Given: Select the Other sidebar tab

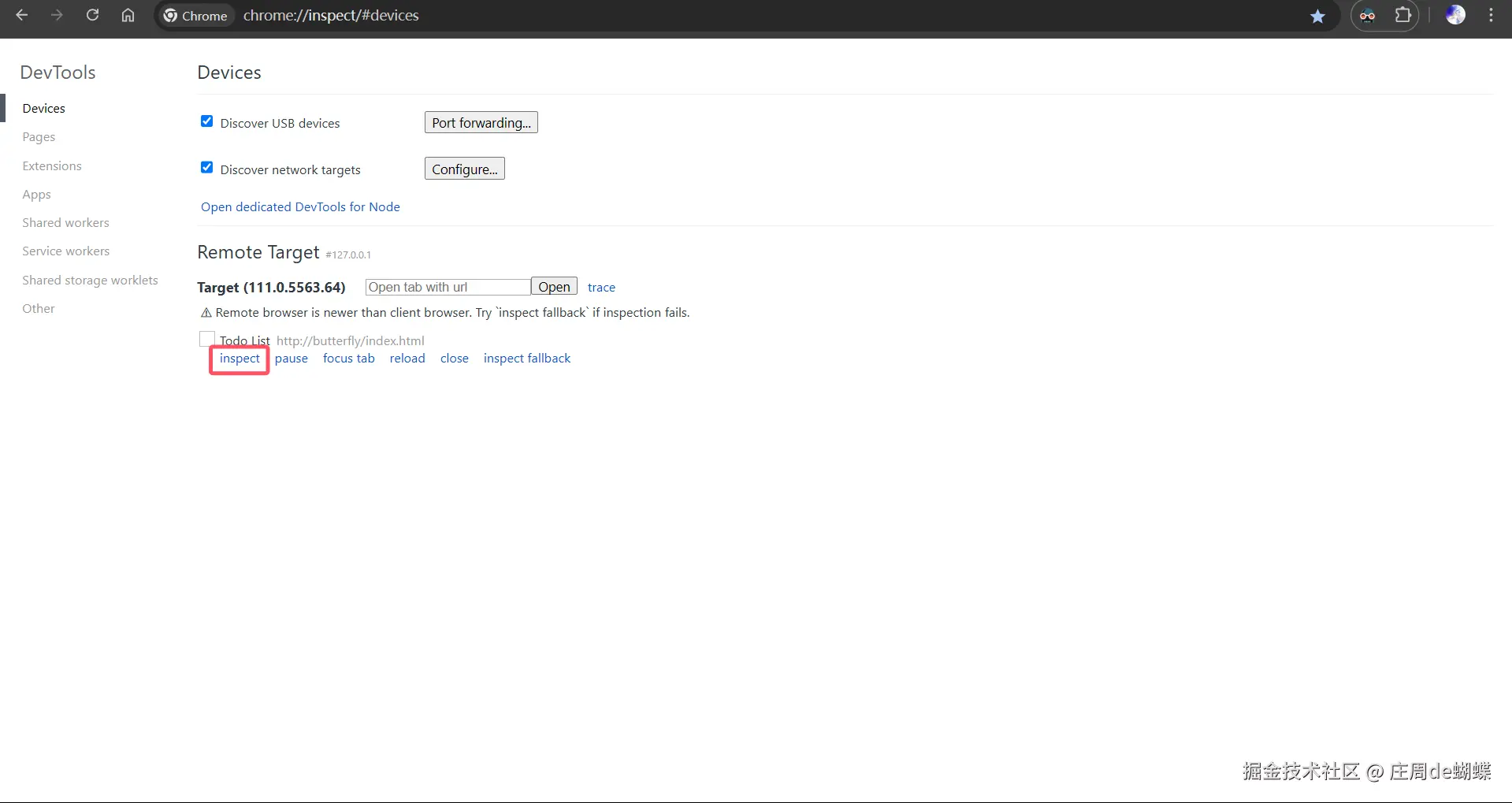Looking at the screenshot, I should click(39, 309).
